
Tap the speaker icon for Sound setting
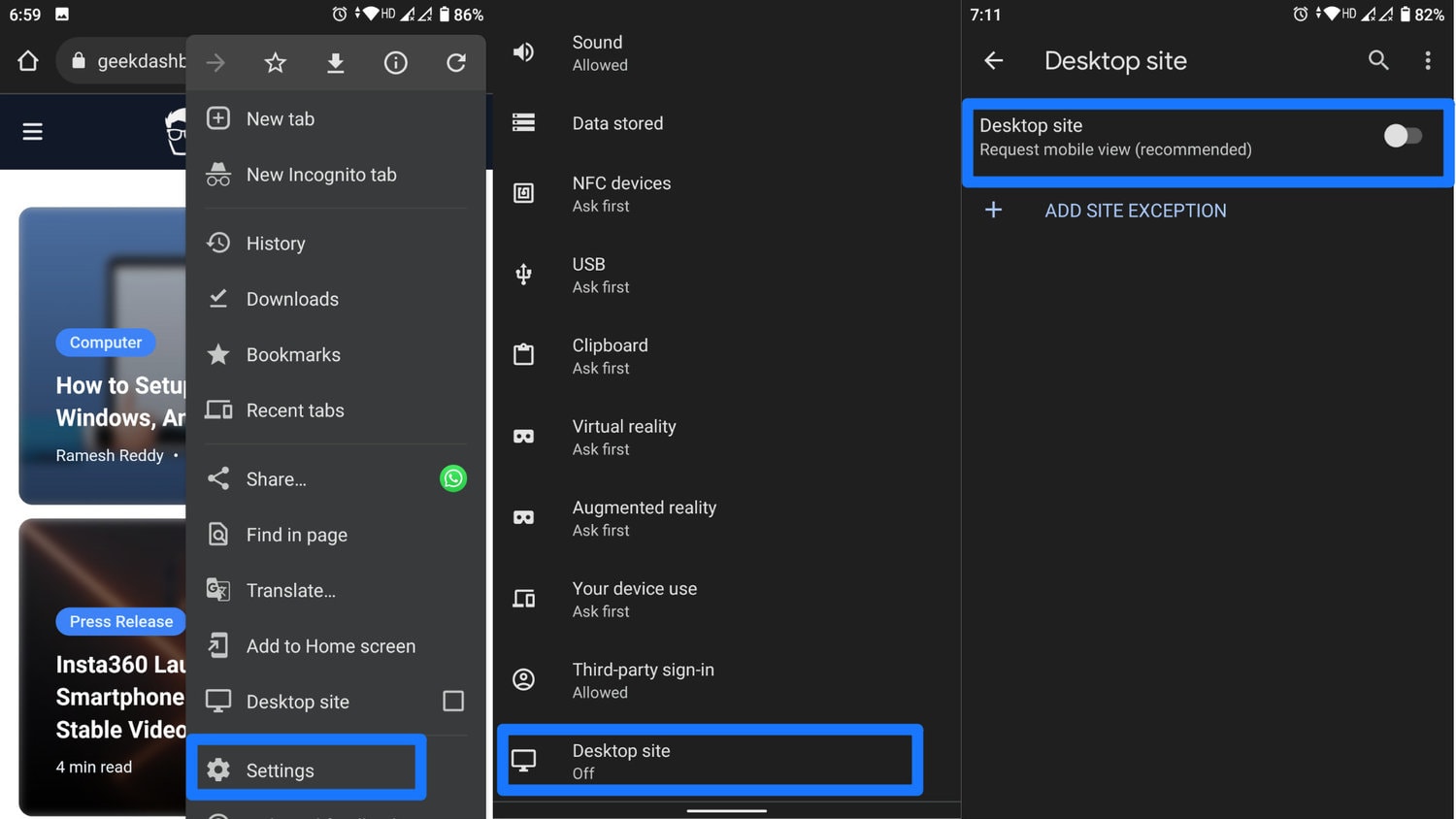coord(523,52)
